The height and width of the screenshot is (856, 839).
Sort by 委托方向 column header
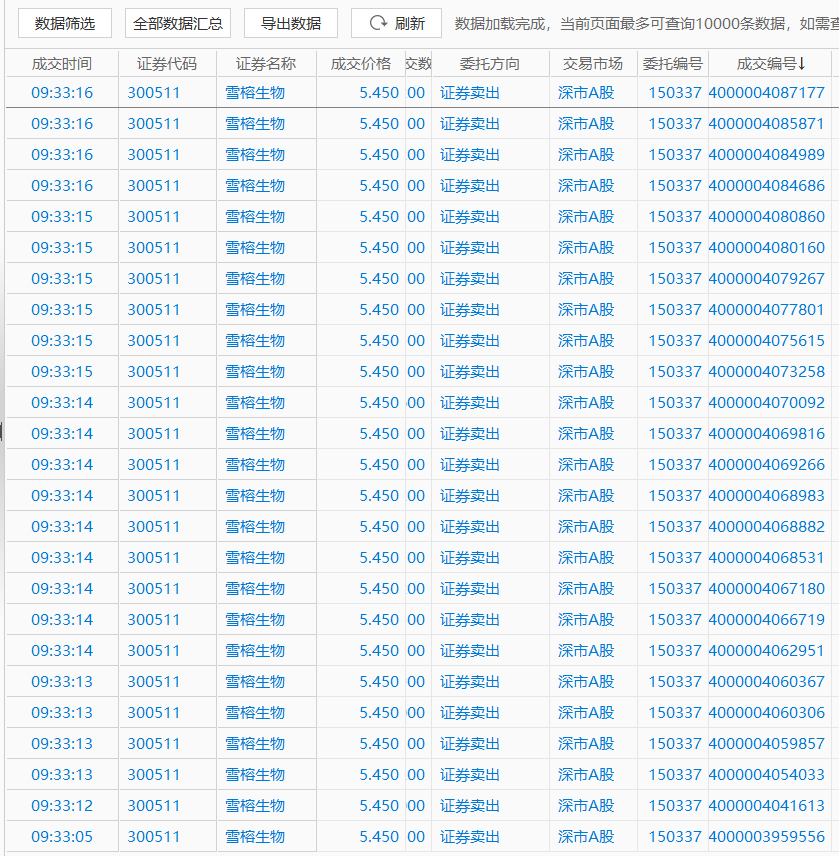tap(490, 64)
